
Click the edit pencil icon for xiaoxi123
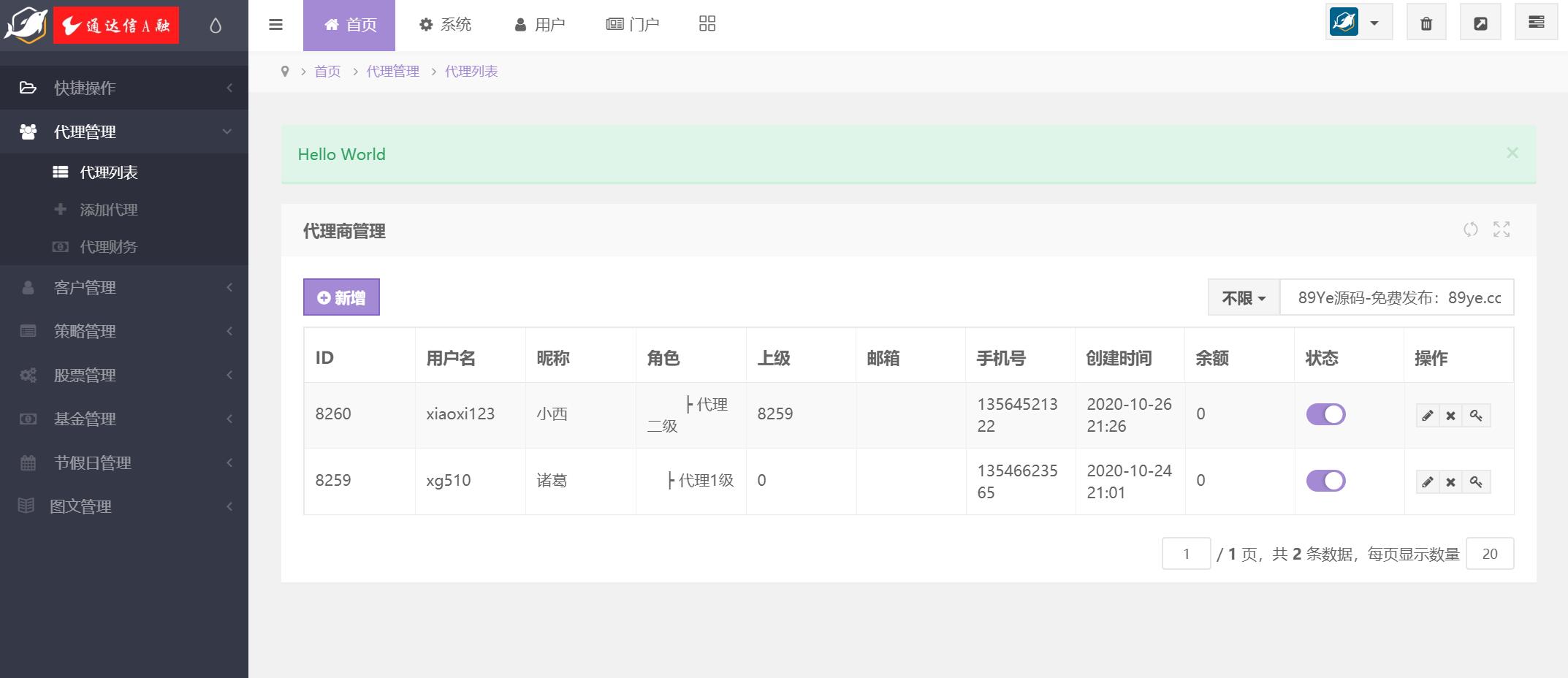[1427, 416]
